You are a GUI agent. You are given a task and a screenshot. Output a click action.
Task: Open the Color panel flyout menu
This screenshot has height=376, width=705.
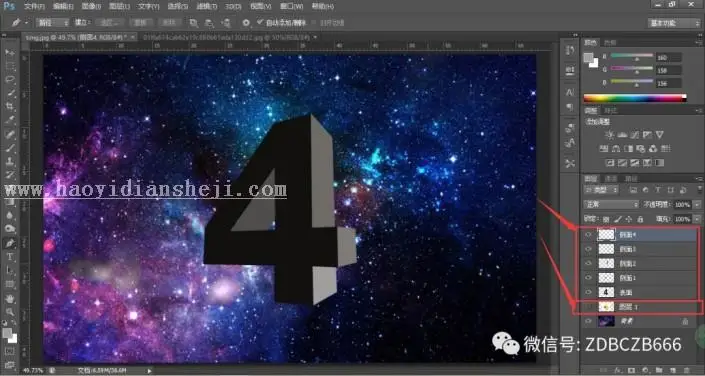[699, 42]
